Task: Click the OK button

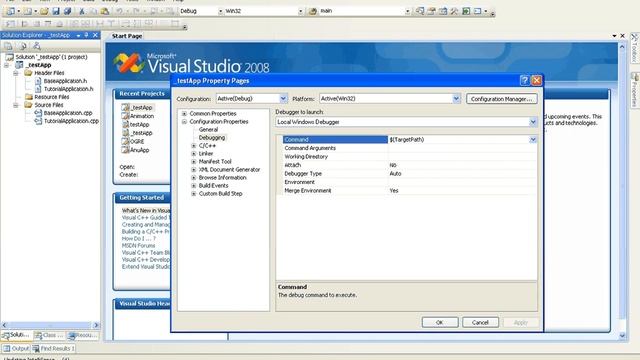Action: (440, 322)
